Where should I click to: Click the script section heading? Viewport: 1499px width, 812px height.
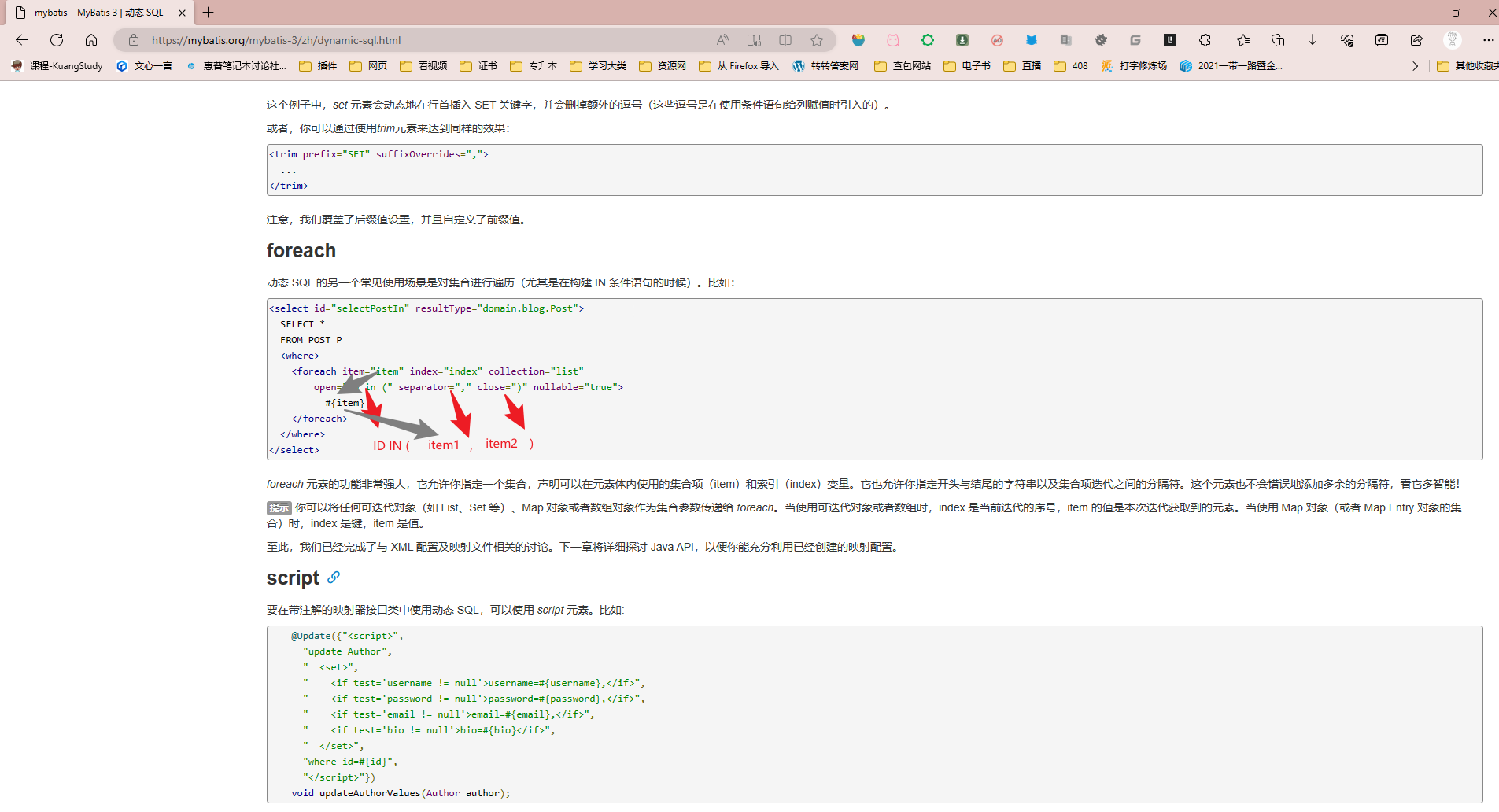[293, 578]
